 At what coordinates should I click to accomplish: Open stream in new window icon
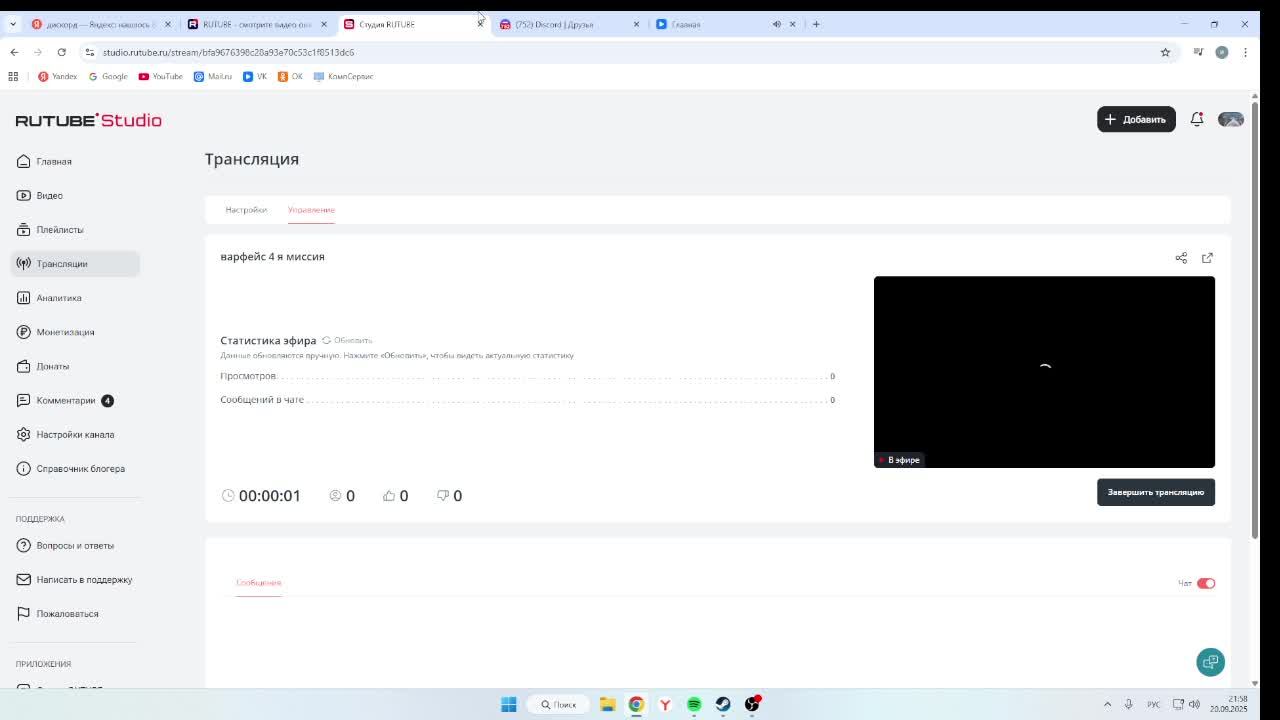1207,258
